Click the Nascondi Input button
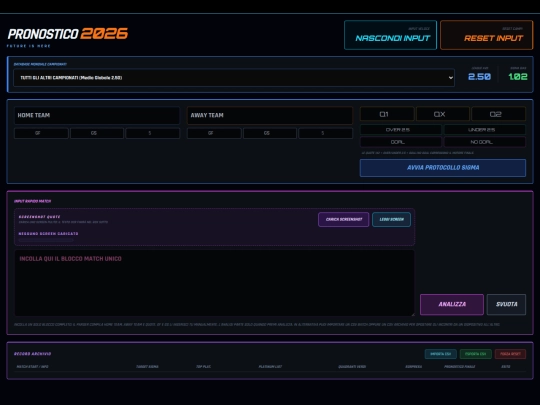This screenshot has height=405, width=540. (x=390, y=35)
